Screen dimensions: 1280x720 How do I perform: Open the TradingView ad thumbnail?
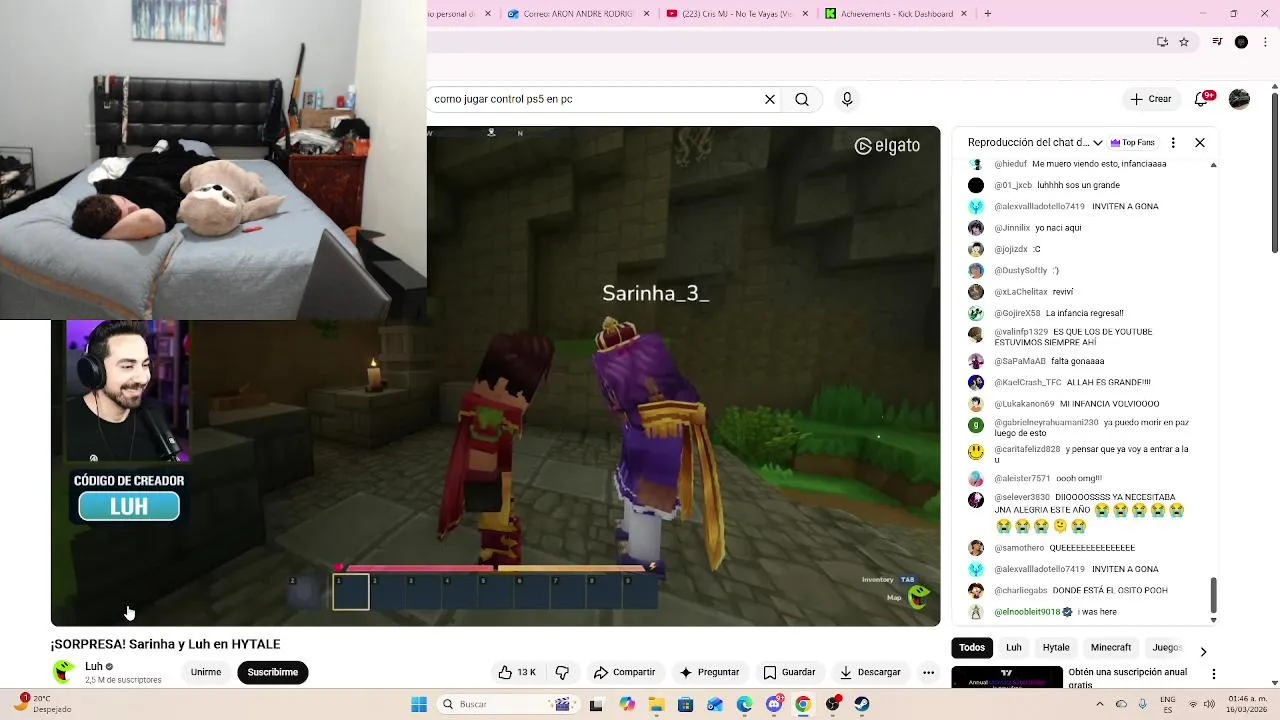coord(1007,677)
